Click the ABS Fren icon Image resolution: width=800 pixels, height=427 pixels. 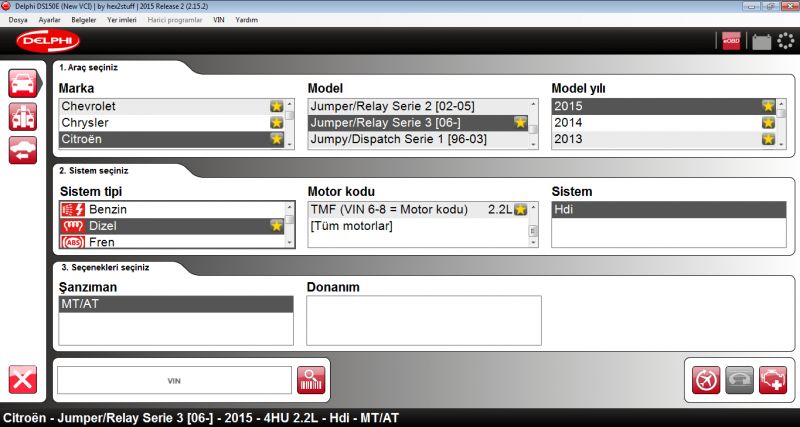(x=72, y=242)
